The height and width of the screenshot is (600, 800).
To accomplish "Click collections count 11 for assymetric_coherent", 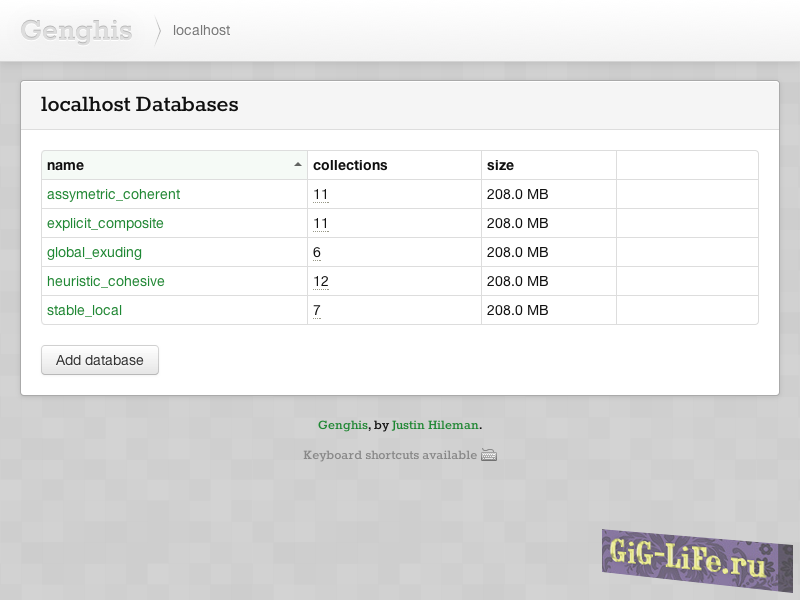I will click(320, 194).
